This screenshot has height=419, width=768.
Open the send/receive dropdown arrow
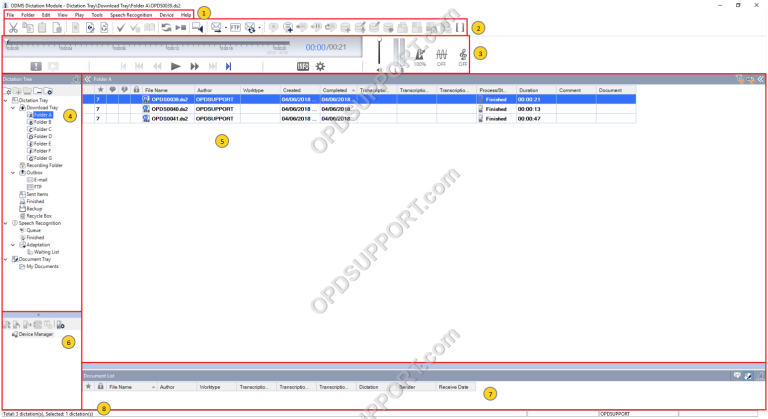[x=259, y=28]
